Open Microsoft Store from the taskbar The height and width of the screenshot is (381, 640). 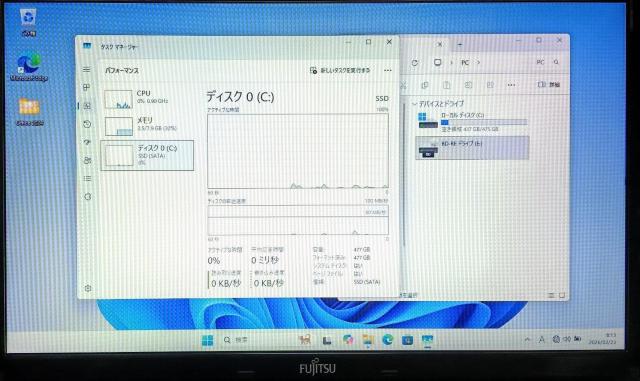click(407, 340)
